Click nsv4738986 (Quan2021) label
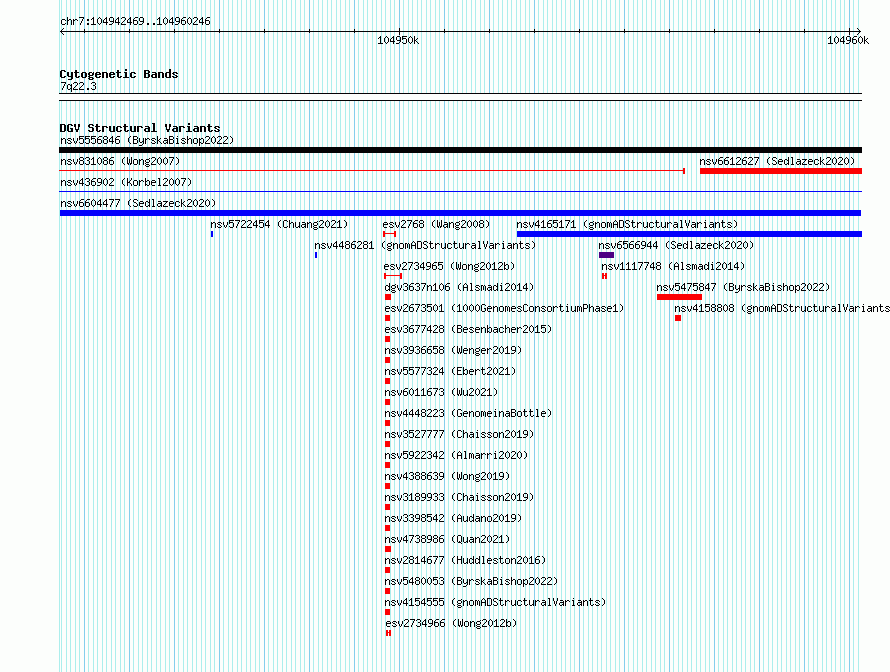This screenshot has height=672, width=890. (x=447, y=539)
